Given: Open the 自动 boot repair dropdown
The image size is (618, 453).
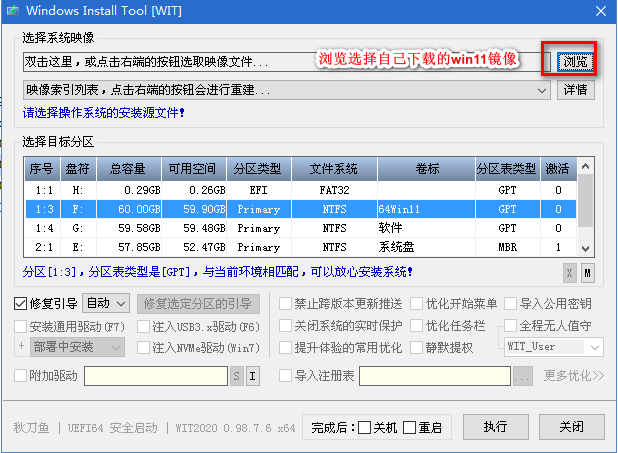Looking at the screenshot, I should [x=106, y=304].
